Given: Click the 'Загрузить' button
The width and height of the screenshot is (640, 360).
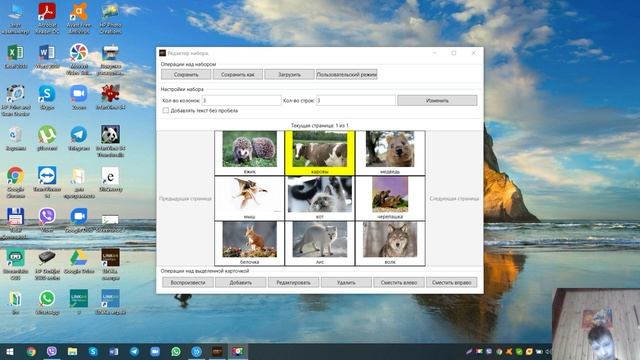Looking at the screenshot, I should [x=289, y=74].
